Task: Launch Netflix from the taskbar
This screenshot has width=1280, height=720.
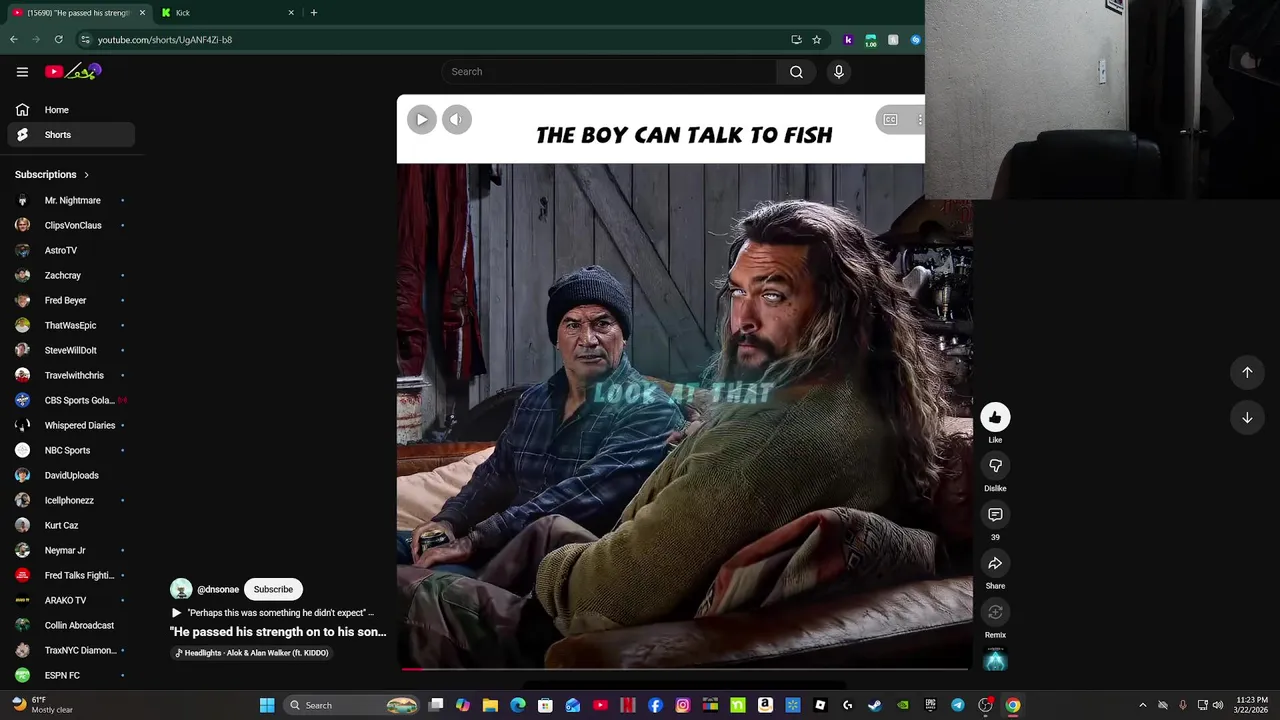Action: [x=628, y=705]
